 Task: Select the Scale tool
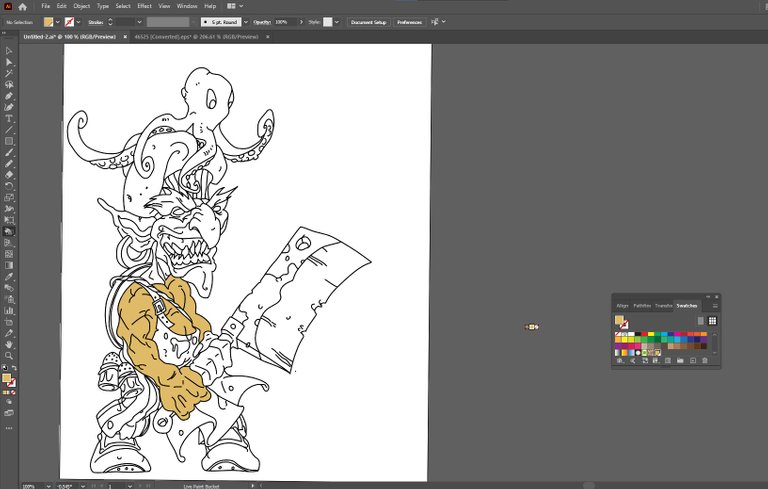9,197
